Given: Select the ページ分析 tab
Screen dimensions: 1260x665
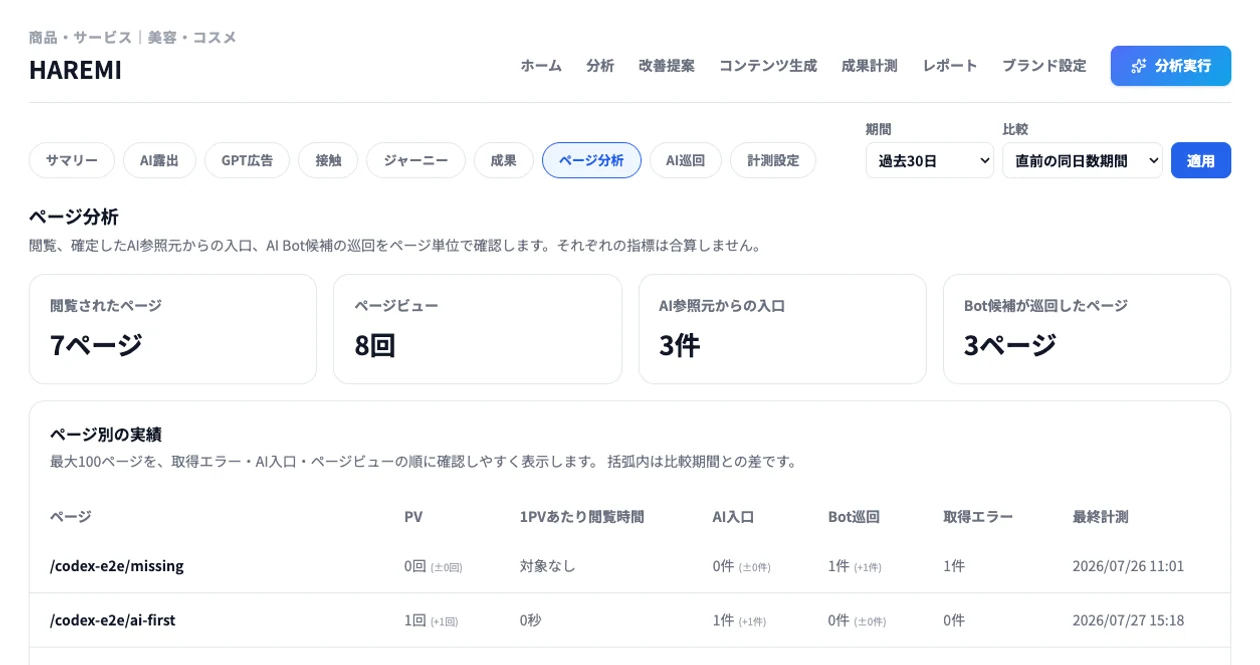Looking at the screenshot, I should 591,160.
